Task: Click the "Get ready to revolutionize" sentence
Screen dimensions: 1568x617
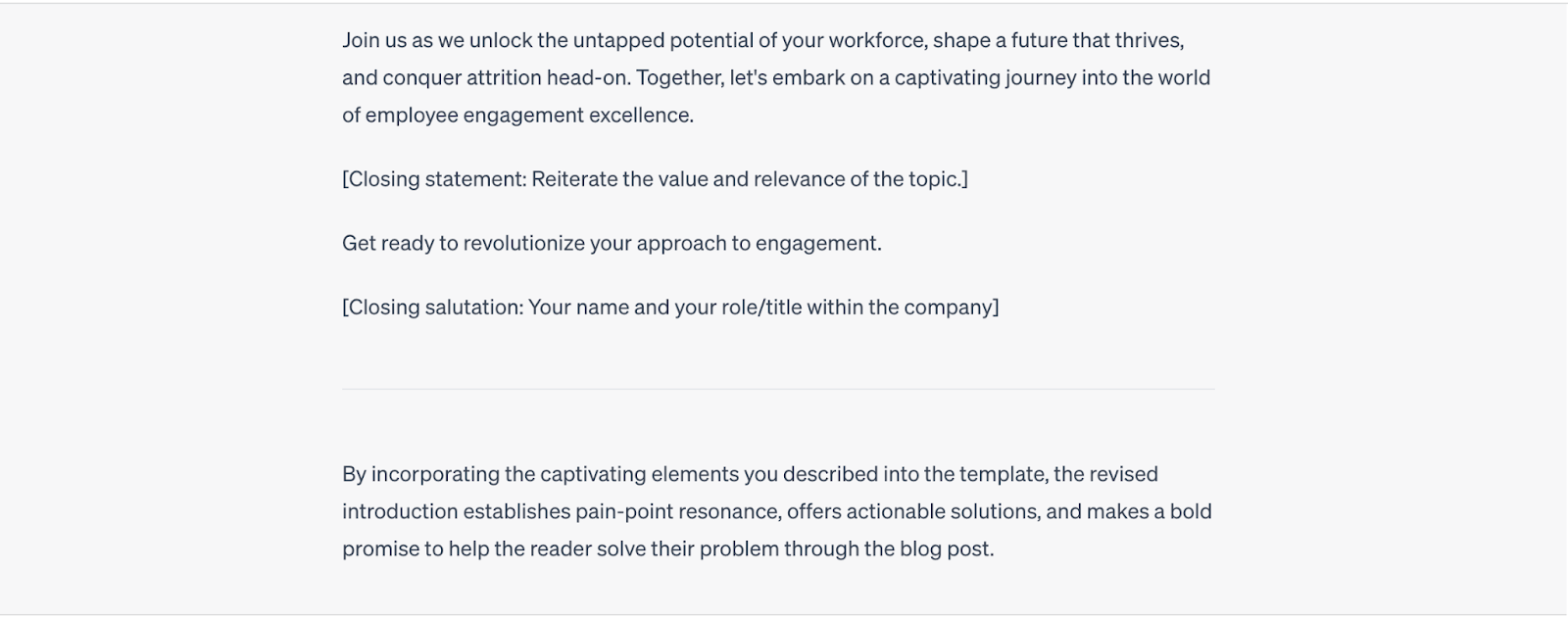Action: coord(612,243)
